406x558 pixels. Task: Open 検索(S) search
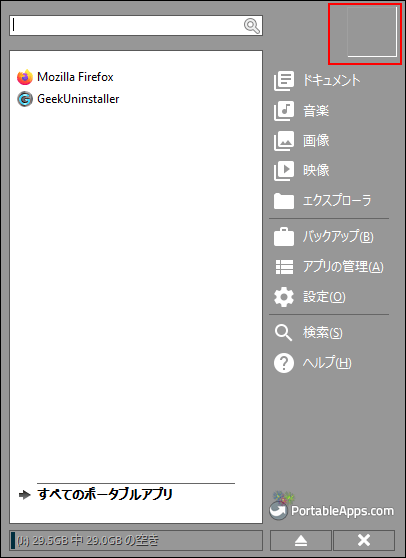(x=322, y=333)
